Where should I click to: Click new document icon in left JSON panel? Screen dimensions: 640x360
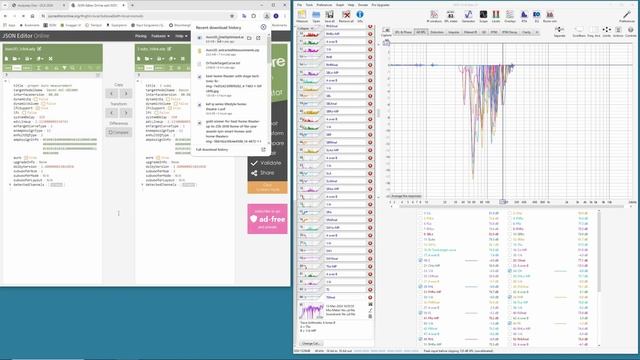(7, 59)
